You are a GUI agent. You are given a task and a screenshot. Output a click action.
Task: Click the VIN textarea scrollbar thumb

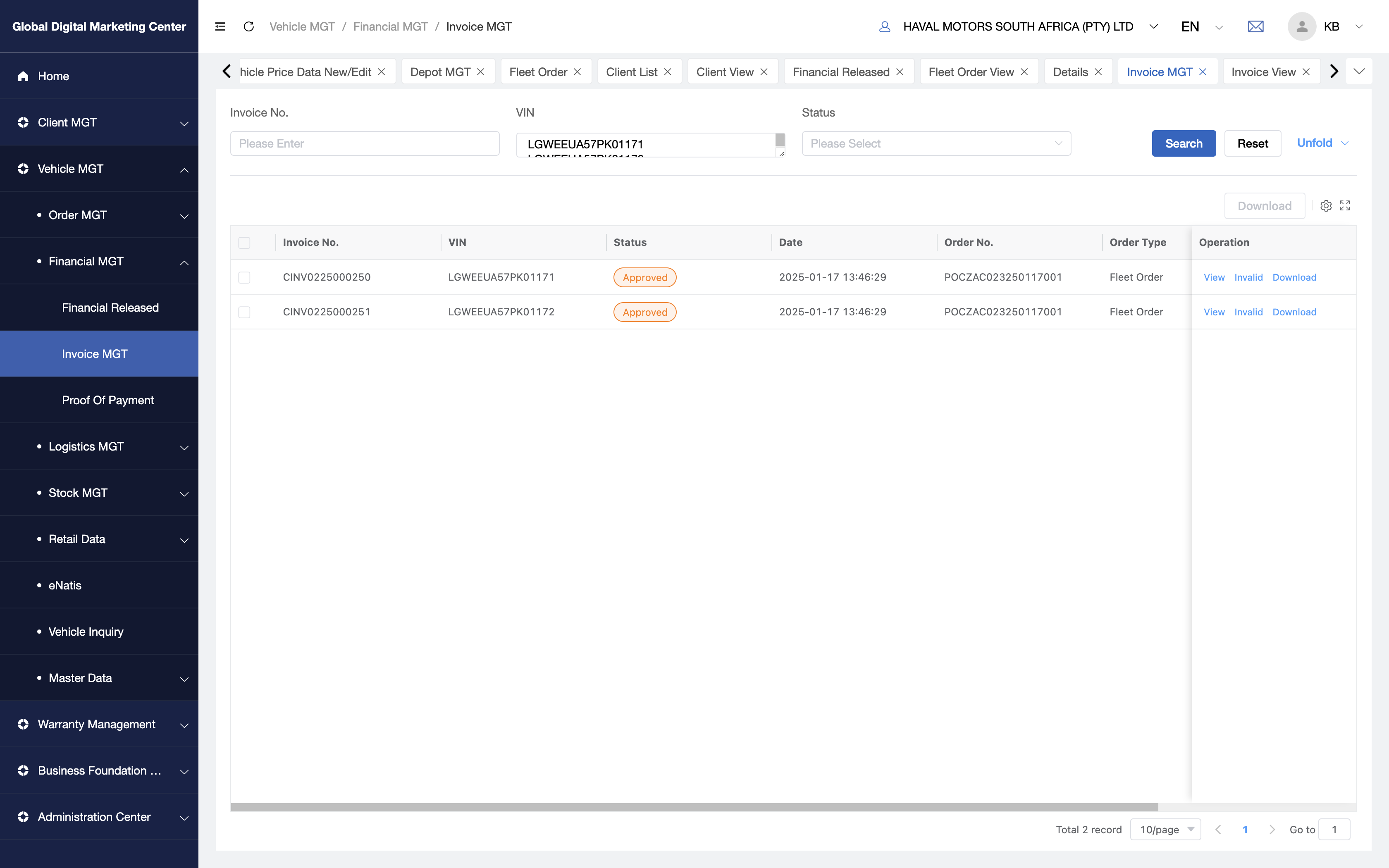pos(780,140)
